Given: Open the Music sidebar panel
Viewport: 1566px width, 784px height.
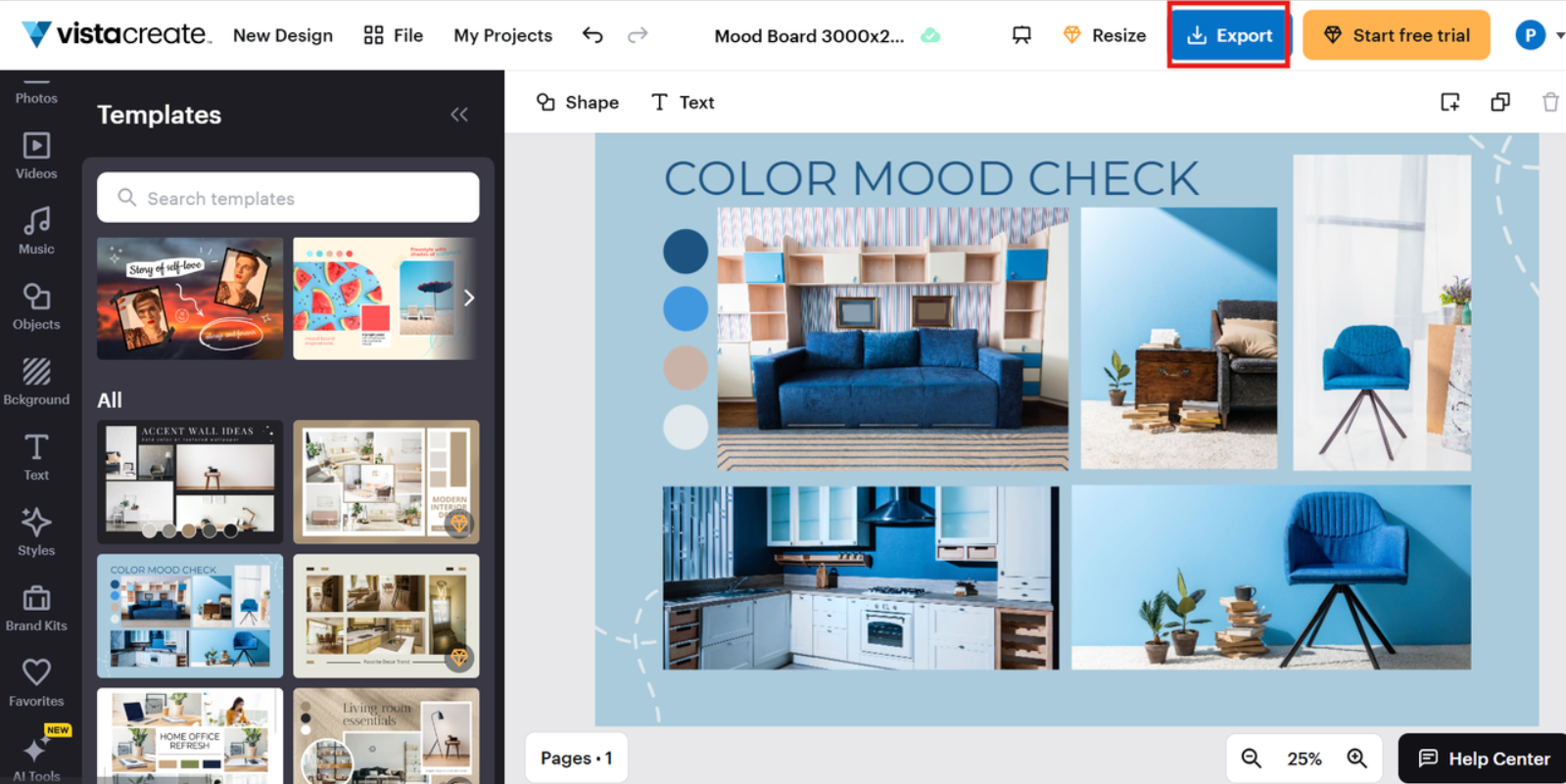Looking at the screenshot, I should tap(36, 231).
